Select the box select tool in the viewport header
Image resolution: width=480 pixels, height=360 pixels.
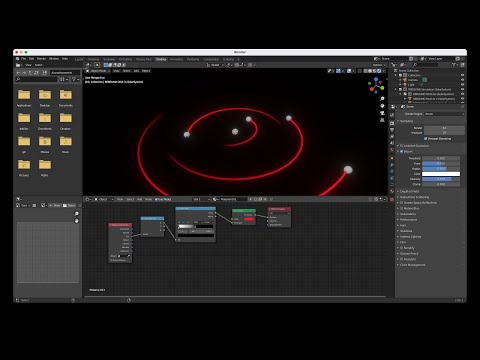click(x=97, y=65)
